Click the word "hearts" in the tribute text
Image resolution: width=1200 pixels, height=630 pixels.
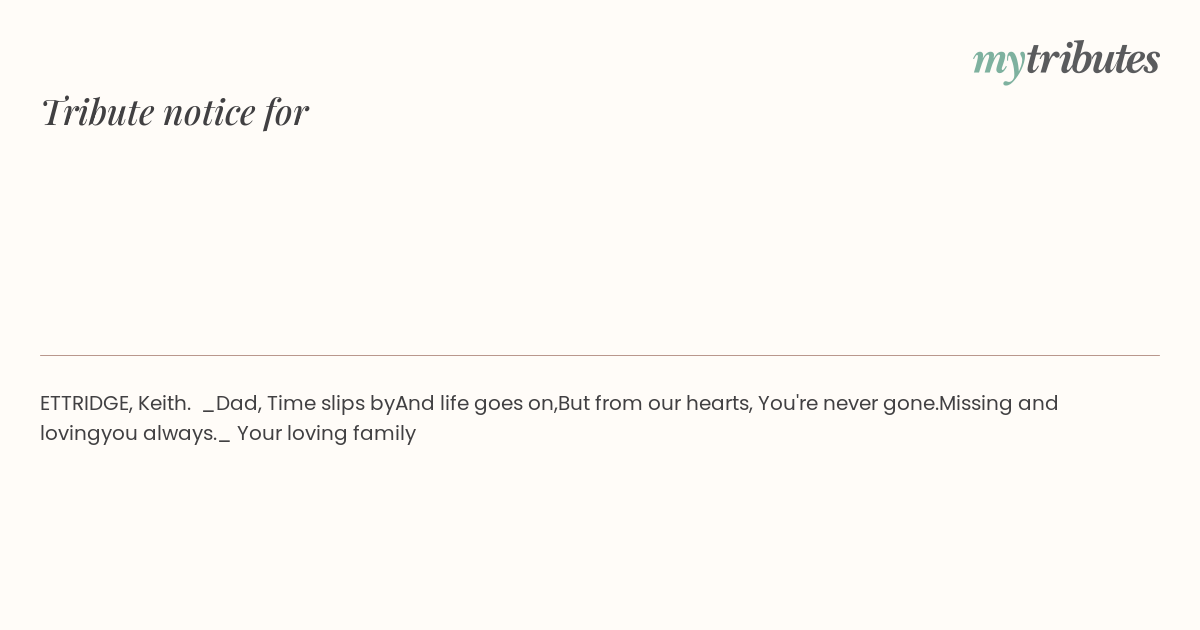pos(718,403)
